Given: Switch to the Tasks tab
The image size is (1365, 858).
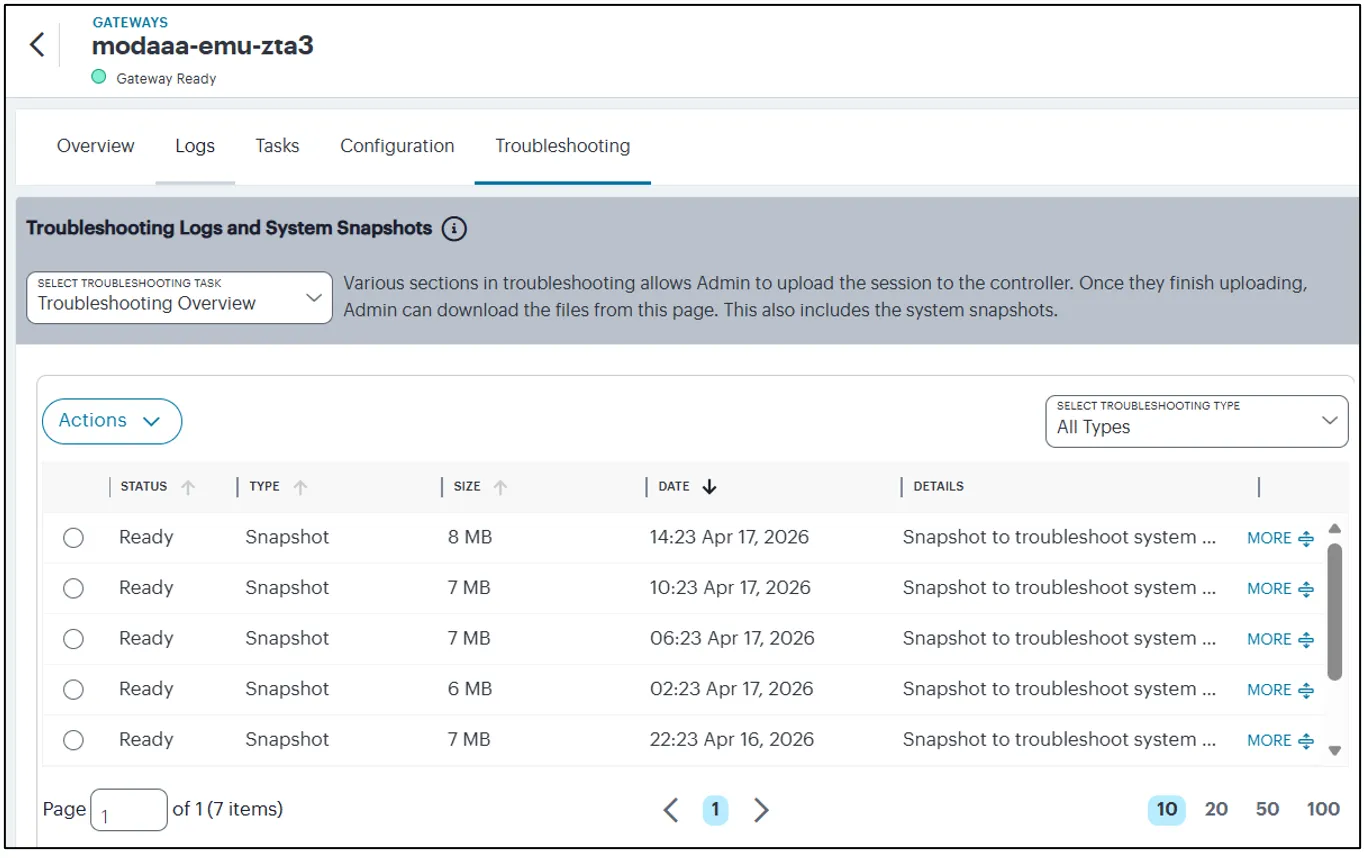Looking at the screenshot, I should (x=277, y=146).
